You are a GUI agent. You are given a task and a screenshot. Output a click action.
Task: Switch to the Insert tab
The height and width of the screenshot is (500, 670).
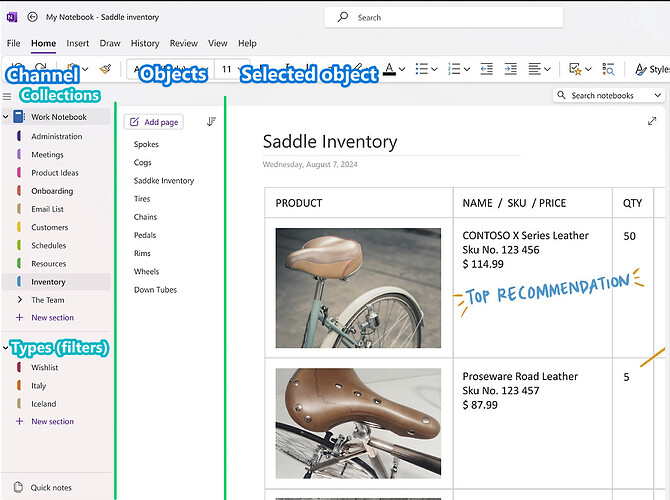[x=77, y=43]
